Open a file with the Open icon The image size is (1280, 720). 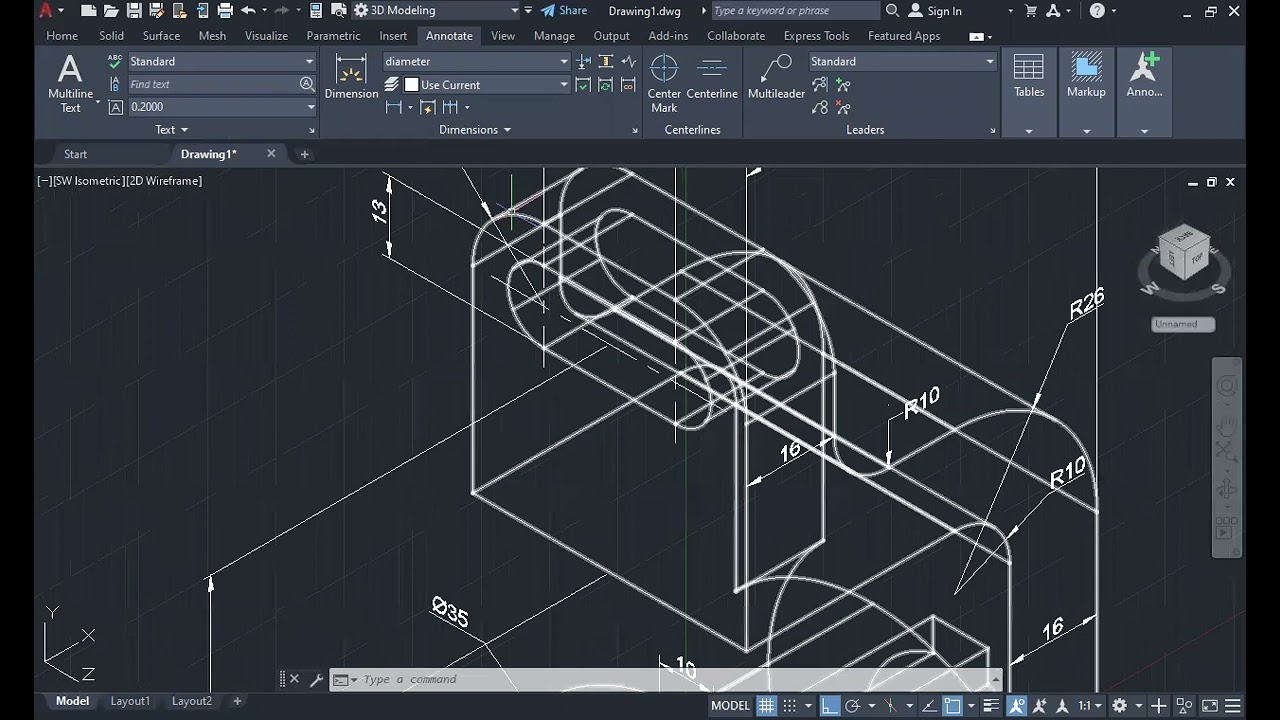(111, 11)
